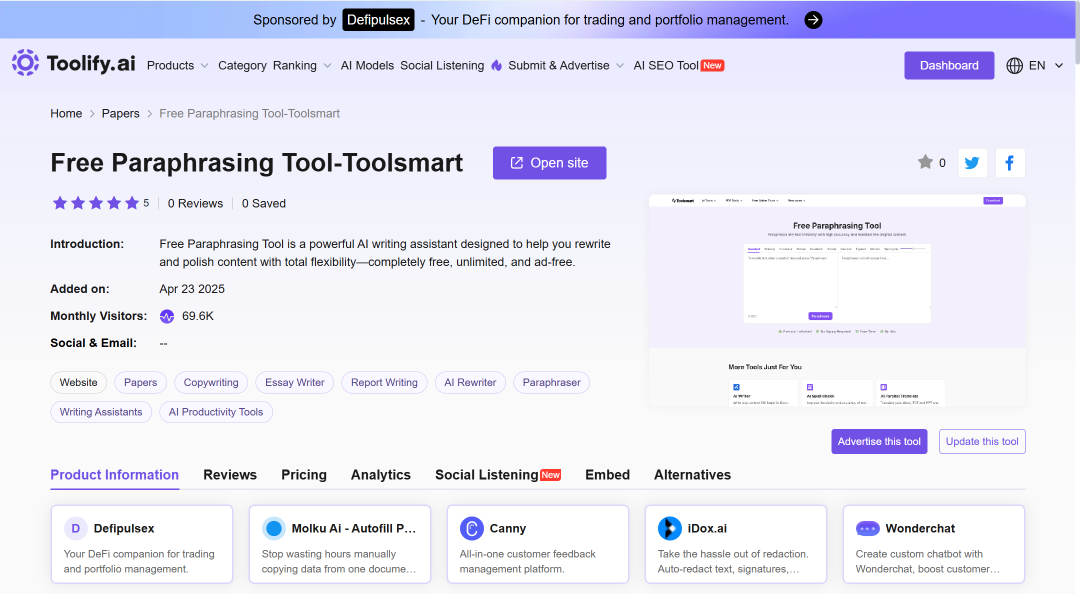Switch to the Reviews tab
Screen dimensions: 1080x594
(x=230, y=475)
